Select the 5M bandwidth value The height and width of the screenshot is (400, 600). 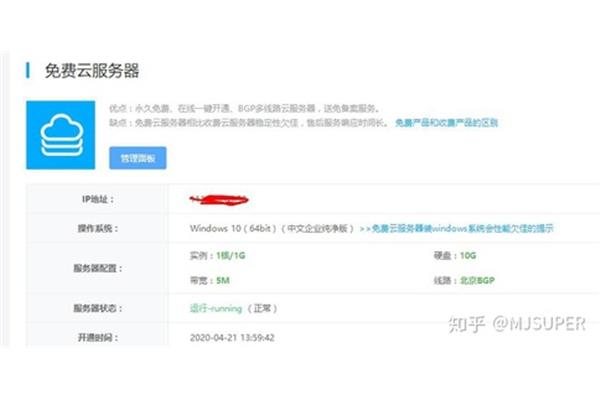(223, 280)
